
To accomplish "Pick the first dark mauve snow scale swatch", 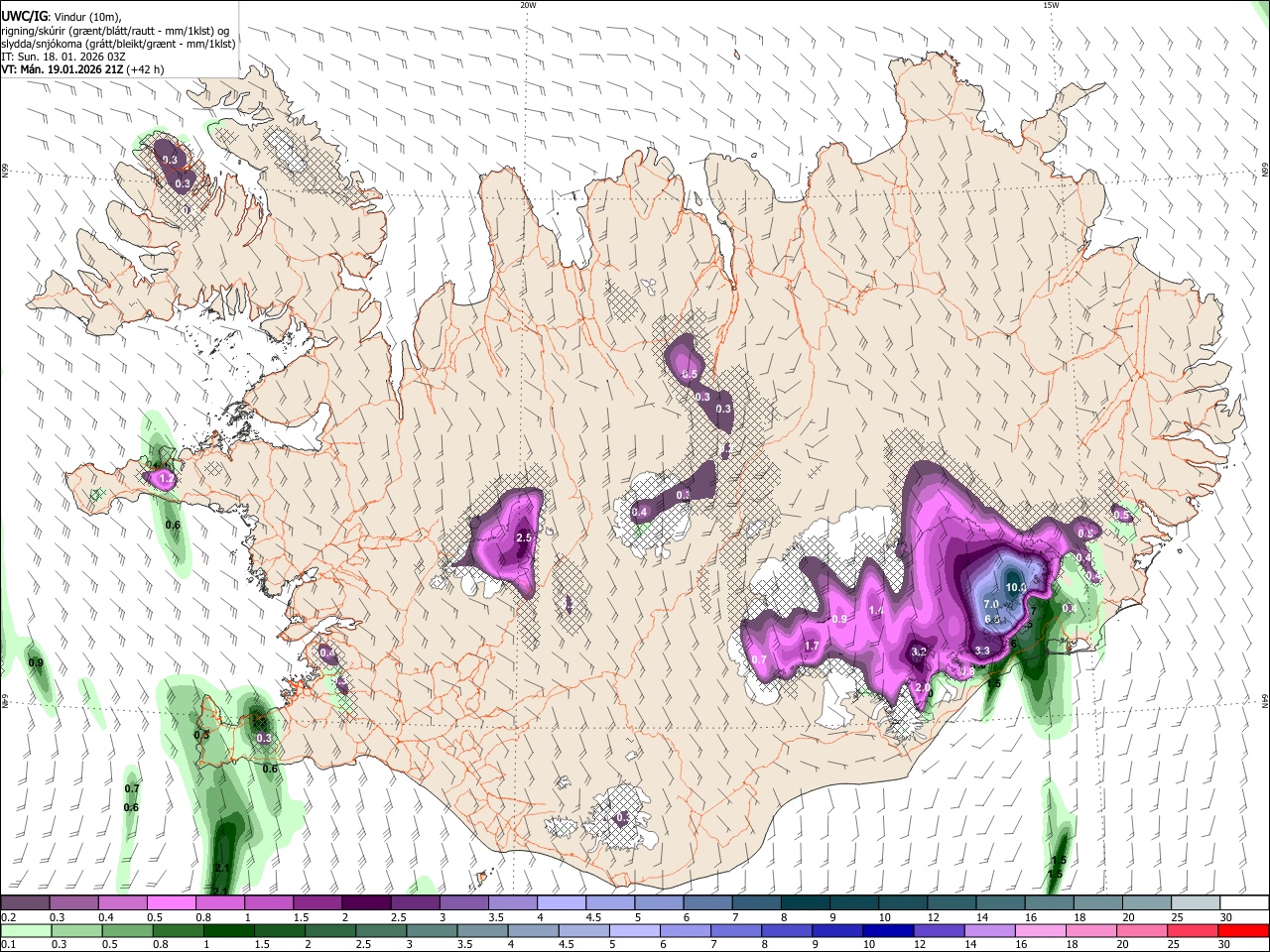I will click(x=25, y=902).
